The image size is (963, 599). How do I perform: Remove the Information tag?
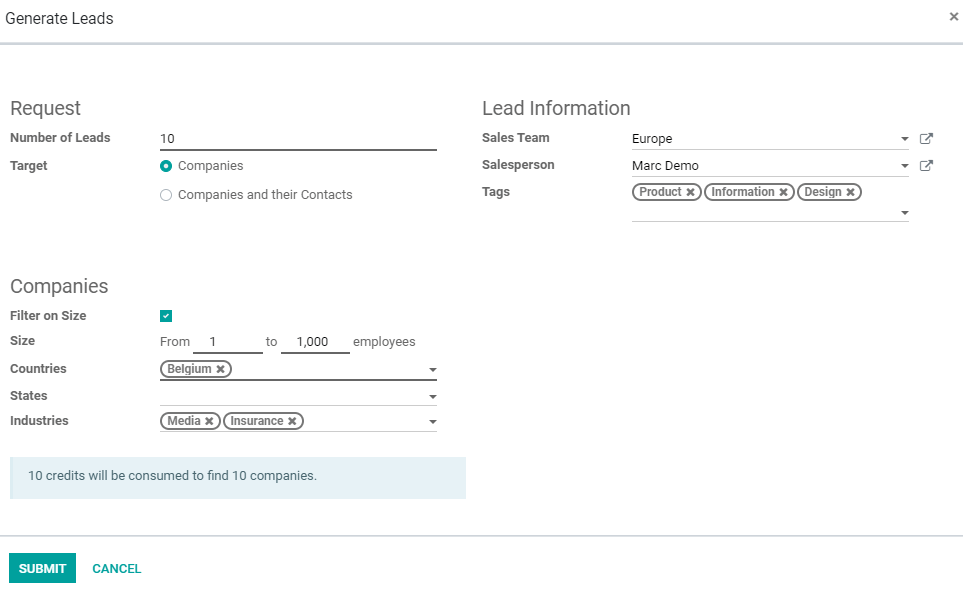(x=784, y=192)
